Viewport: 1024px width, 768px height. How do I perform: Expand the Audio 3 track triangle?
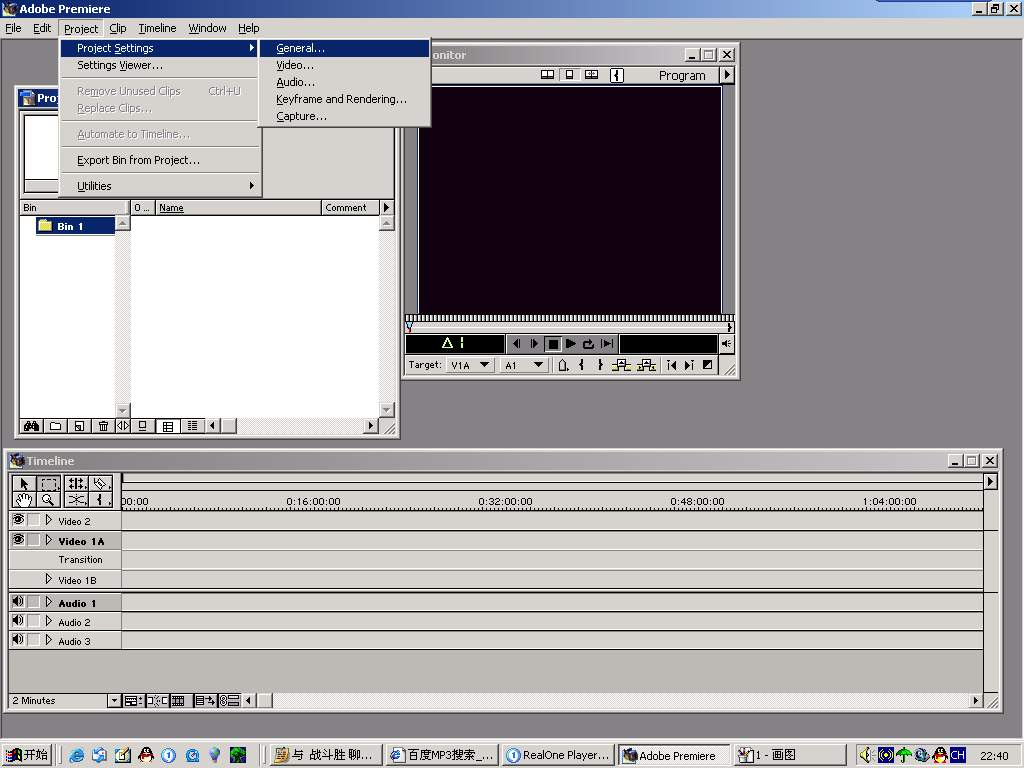[x=48, y=639]
